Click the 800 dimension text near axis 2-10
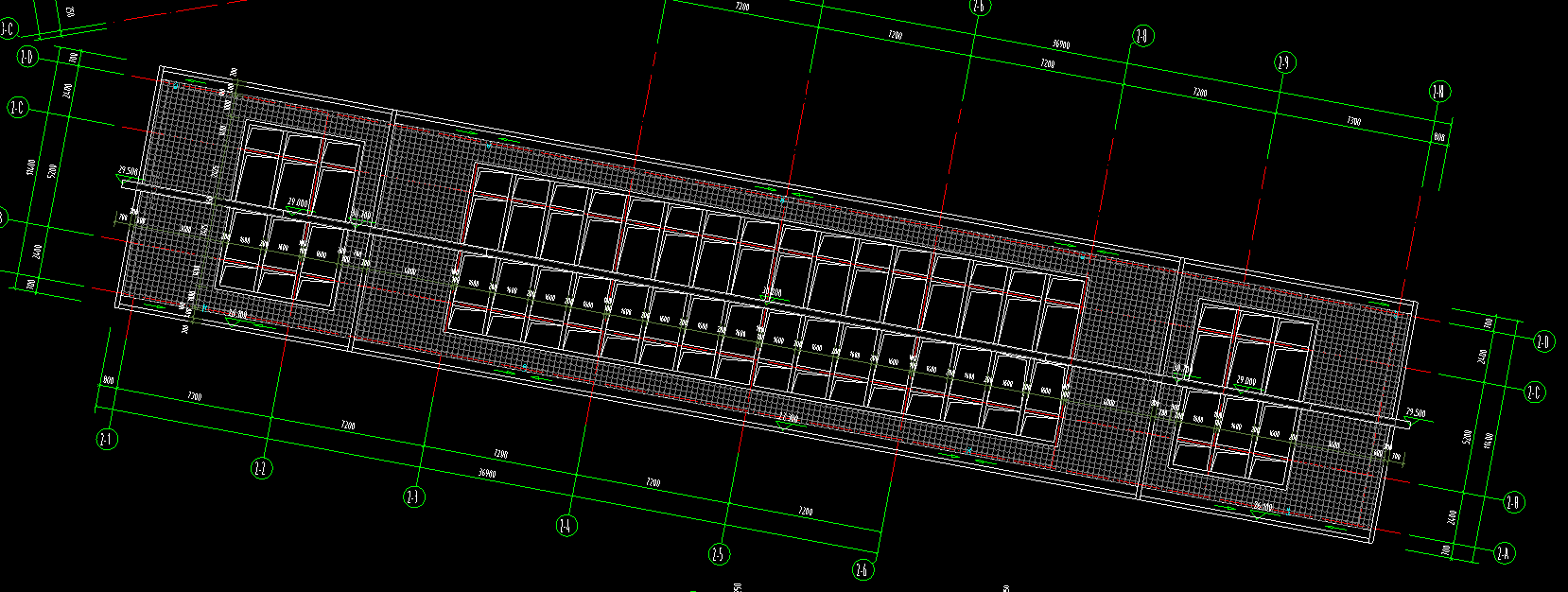1568x592 pixels. 1439,137
